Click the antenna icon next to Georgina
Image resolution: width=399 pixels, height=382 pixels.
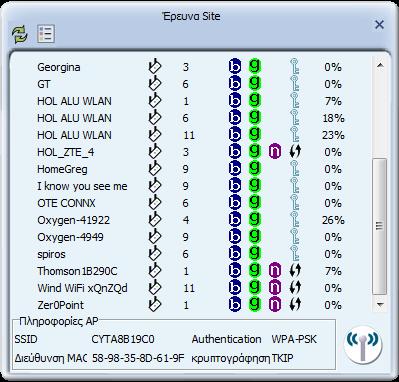(154, 66)
